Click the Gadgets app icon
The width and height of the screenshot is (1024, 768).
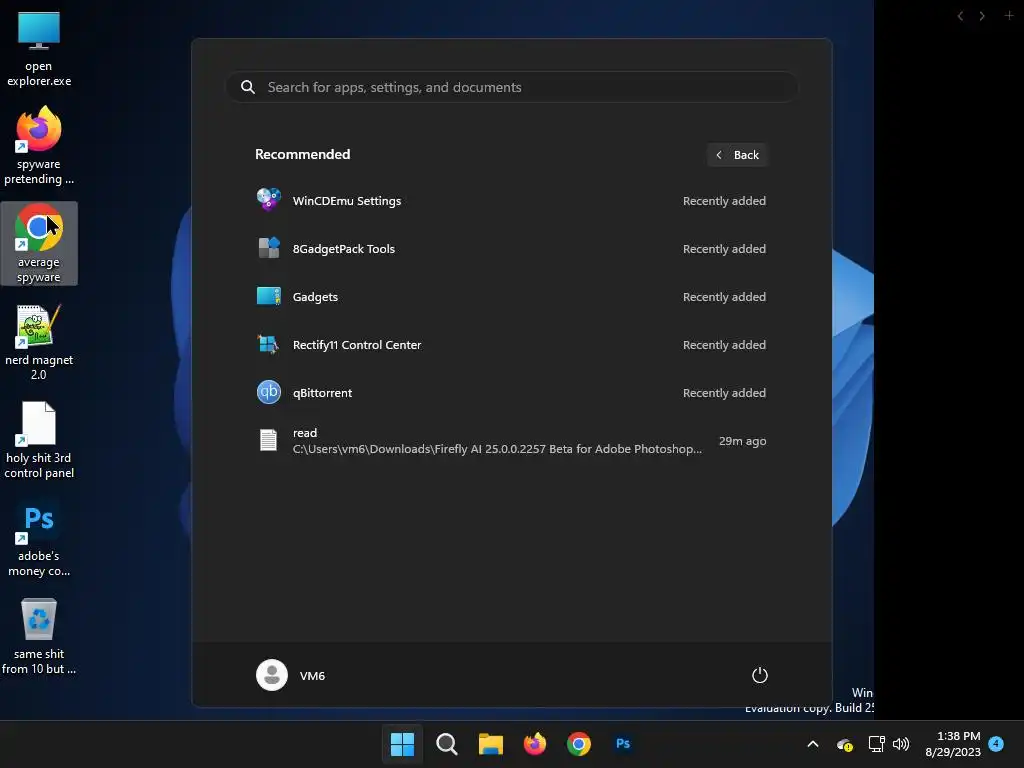click(x=268, y=296)
